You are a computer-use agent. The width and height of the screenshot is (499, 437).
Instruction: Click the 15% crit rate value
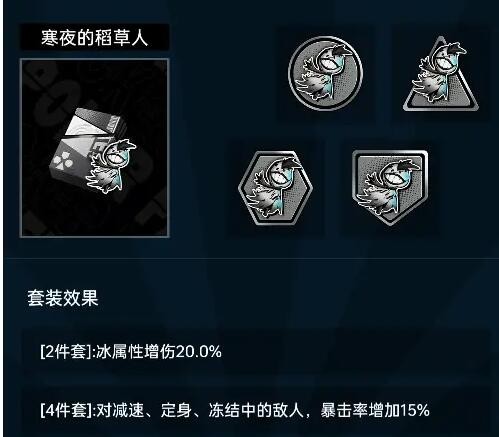pos(415,410)
